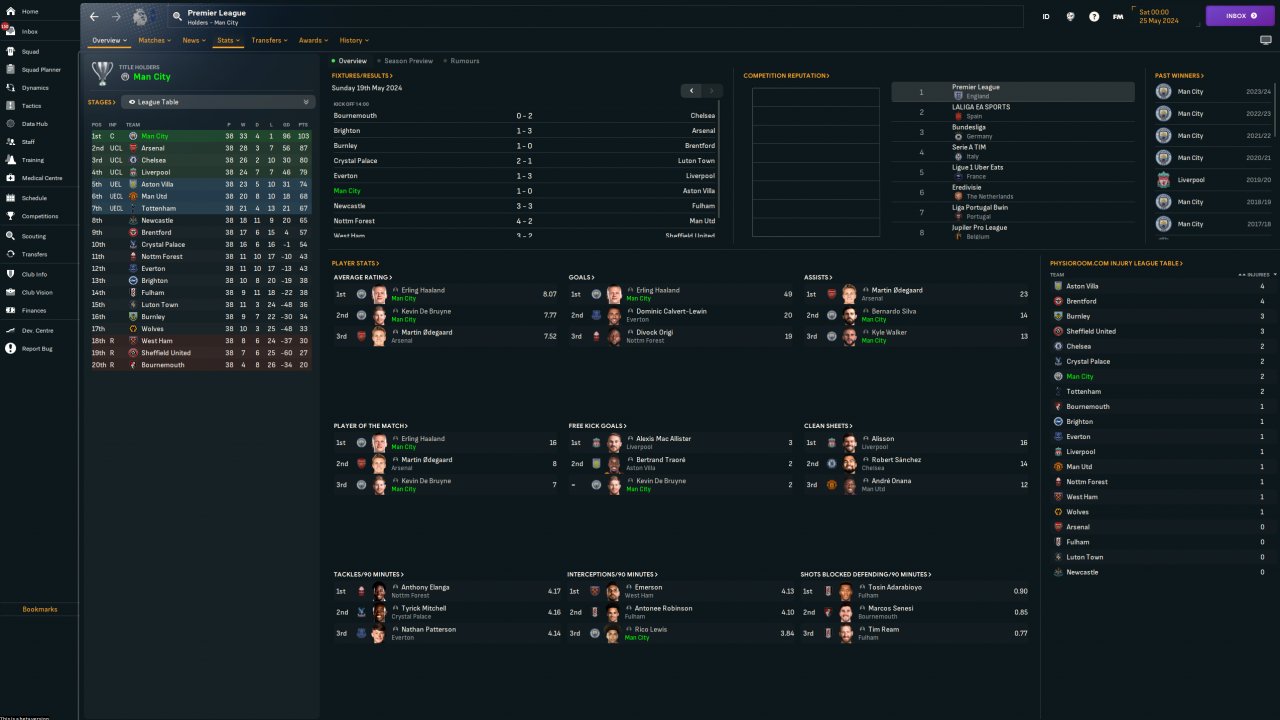Image resolution: width=1280 pixels, height=720 pixels.
Task: Open Bookmarks in the sidebar
Action: pos(40,609)
